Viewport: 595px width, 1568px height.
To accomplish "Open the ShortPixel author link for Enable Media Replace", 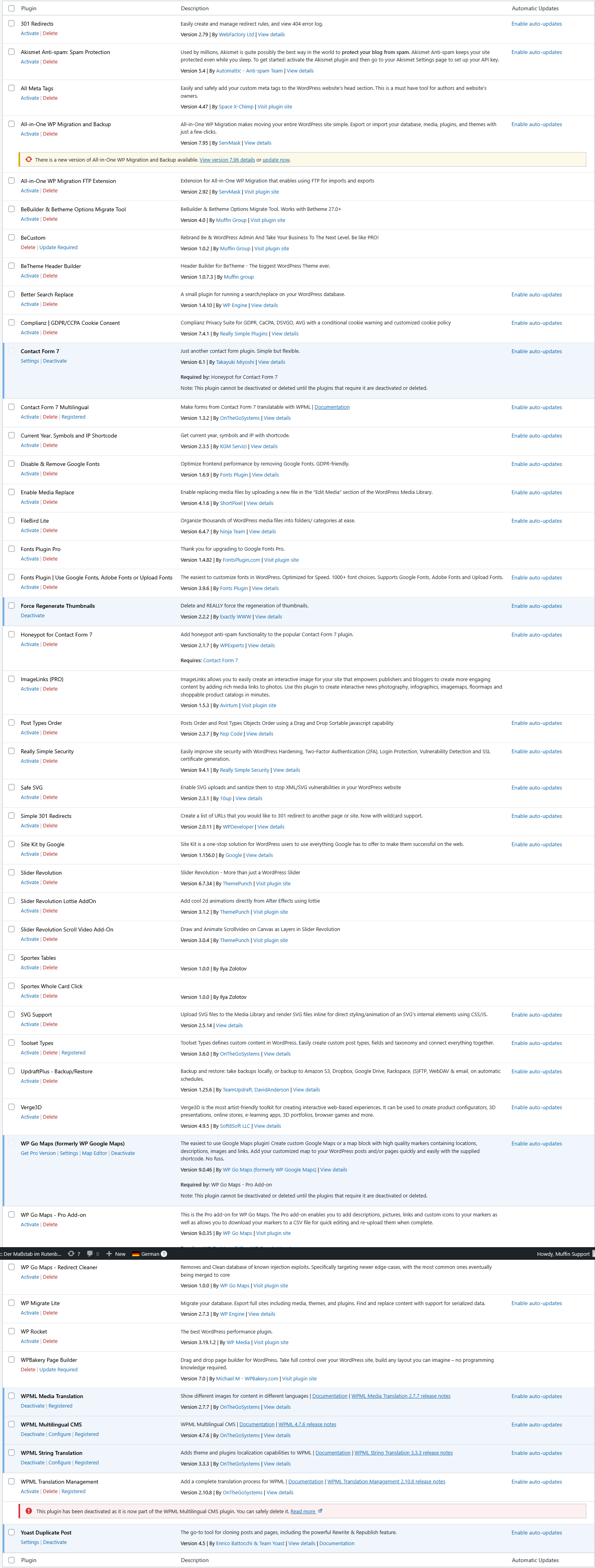I will click(231, 503).
